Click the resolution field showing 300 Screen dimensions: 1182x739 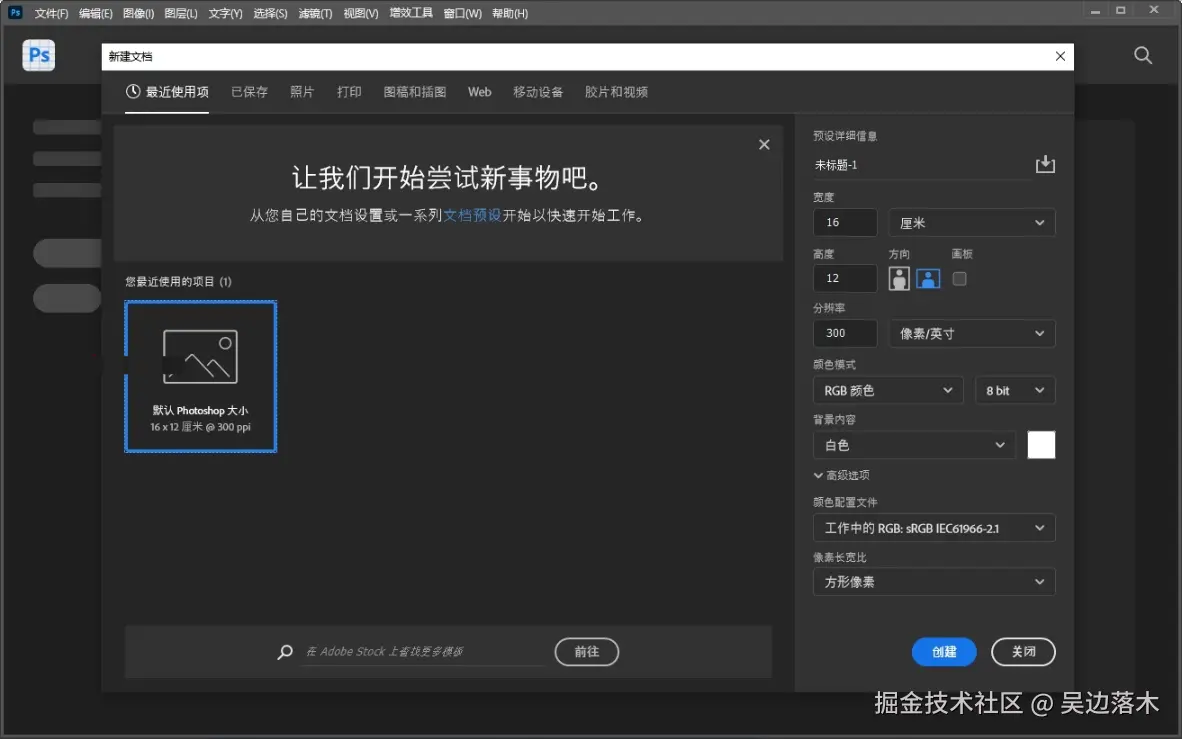click(x=845, y=333)
